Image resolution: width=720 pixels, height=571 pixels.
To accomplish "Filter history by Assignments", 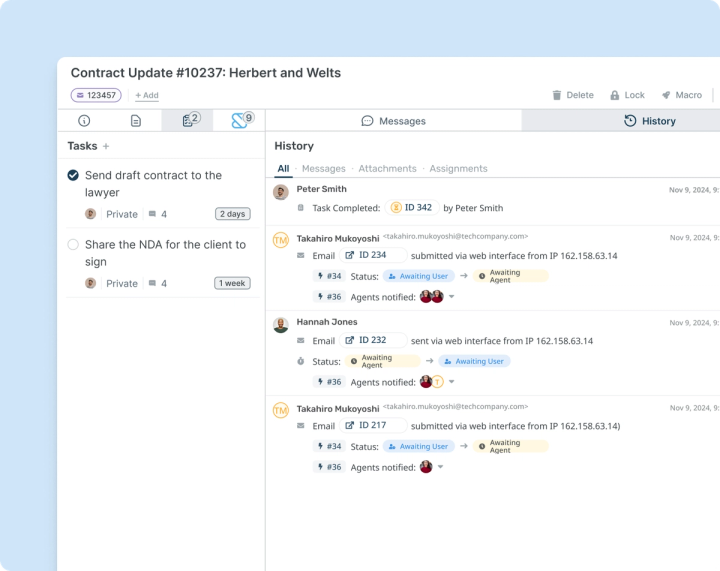I will coord(458,168).
